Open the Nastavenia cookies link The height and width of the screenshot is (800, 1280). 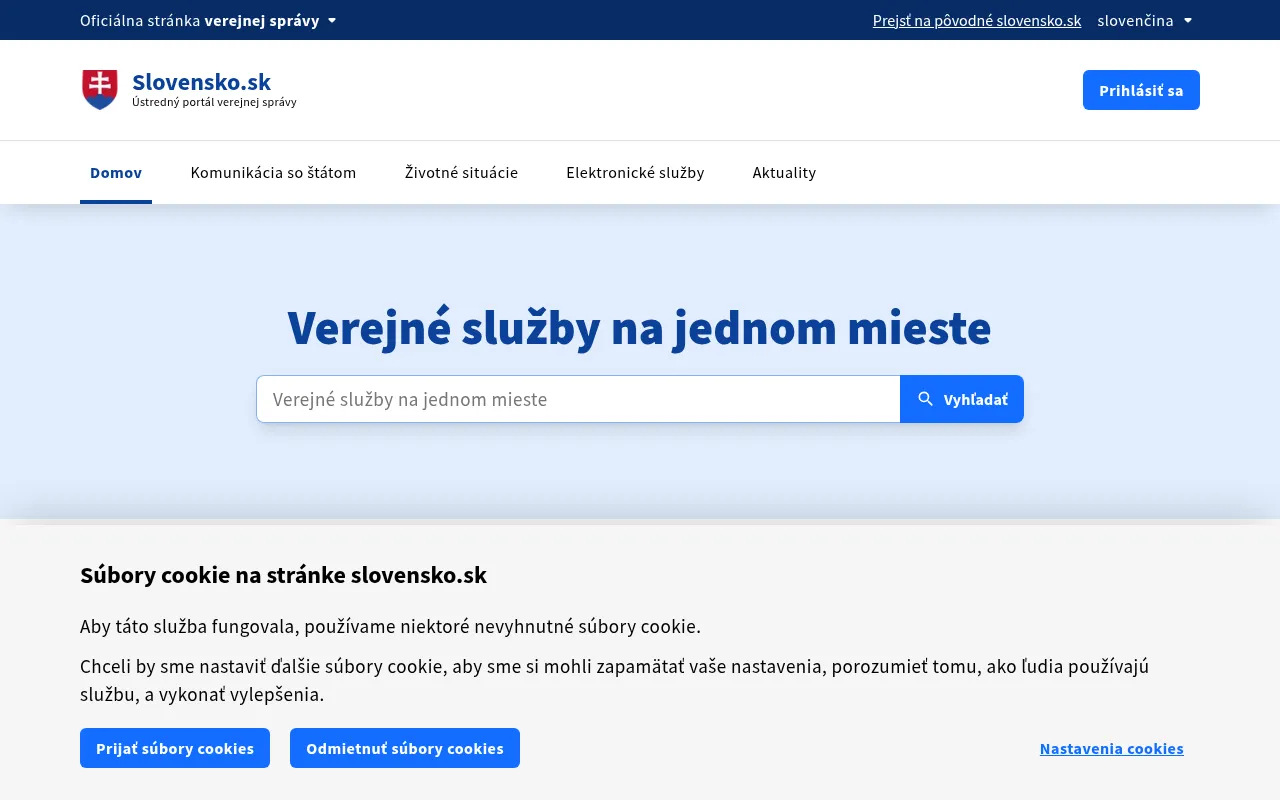click(1111, 748)
